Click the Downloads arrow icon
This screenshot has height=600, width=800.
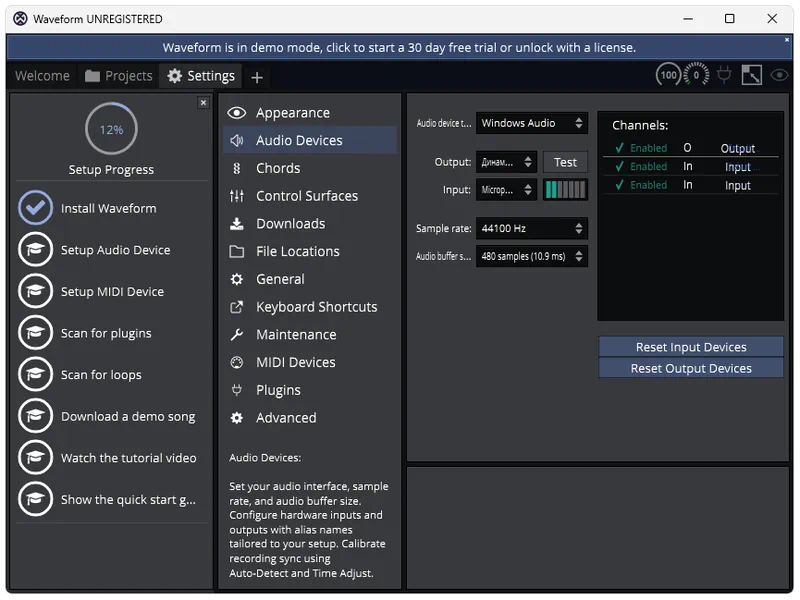click(236, 224)
